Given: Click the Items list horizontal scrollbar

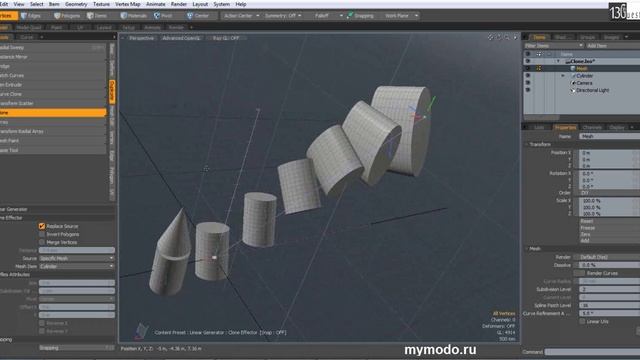Looking at the screenshot, I should pyautogui.click(x=541, y=118).
